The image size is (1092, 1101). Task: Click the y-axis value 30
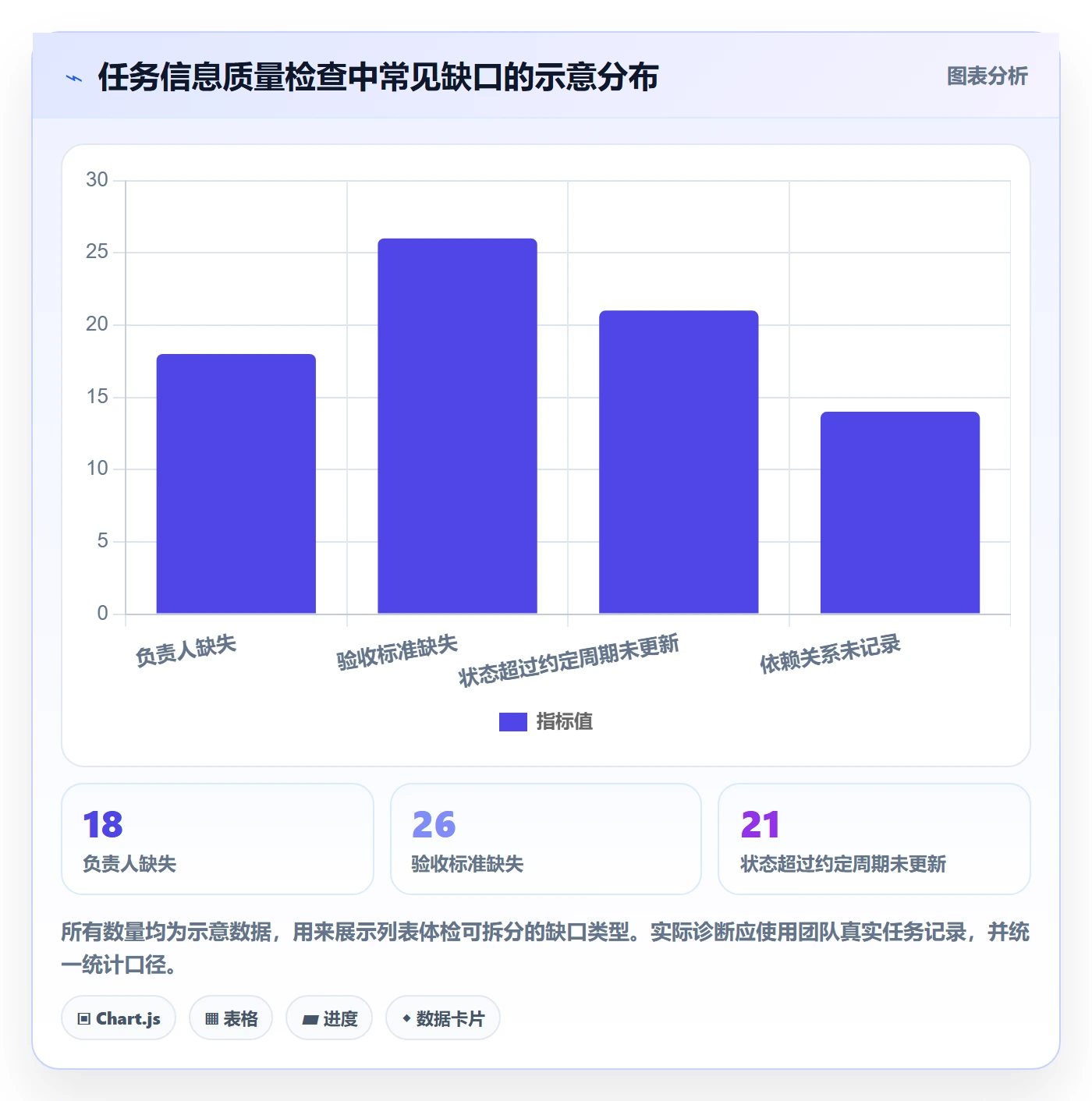pos(97,180)
